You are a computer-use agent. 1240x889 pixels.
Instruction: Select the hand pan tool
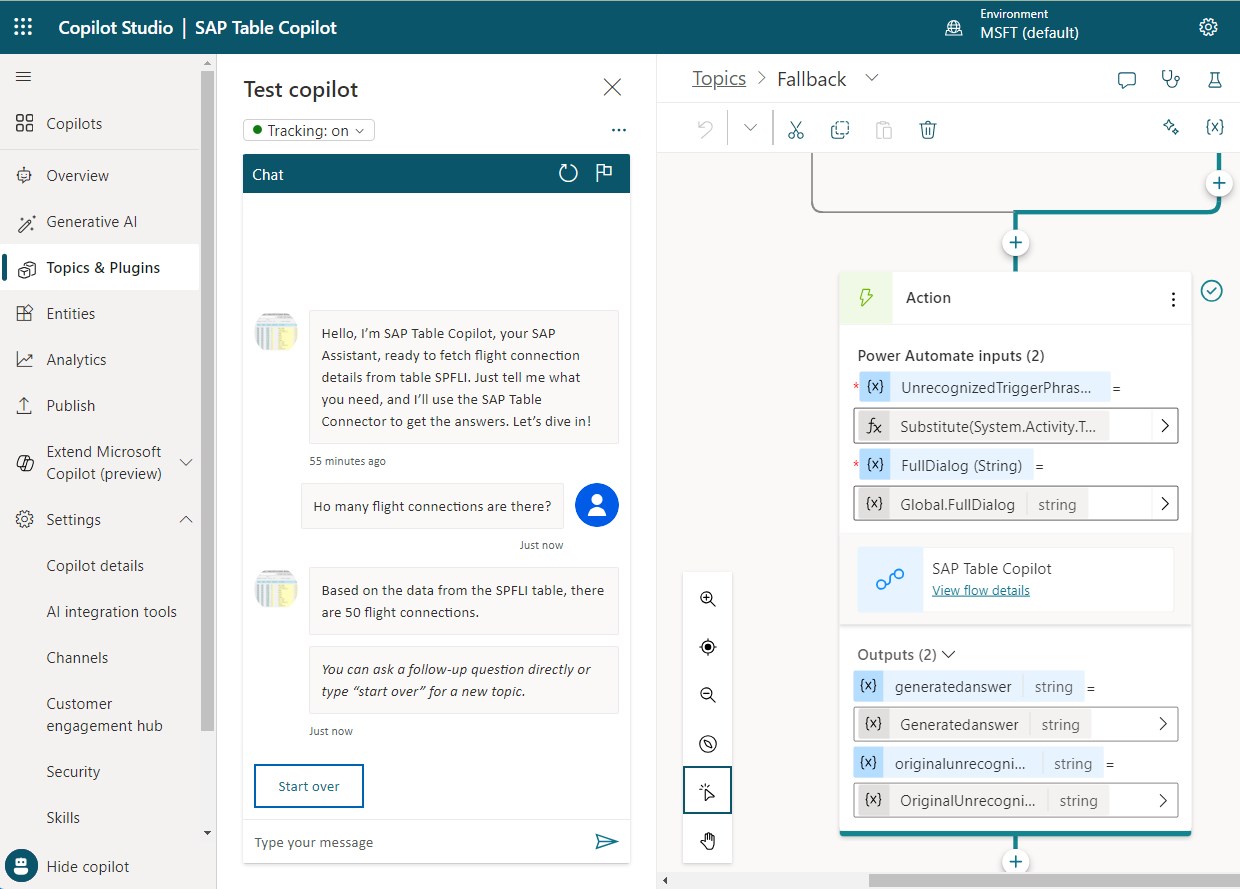708,840
